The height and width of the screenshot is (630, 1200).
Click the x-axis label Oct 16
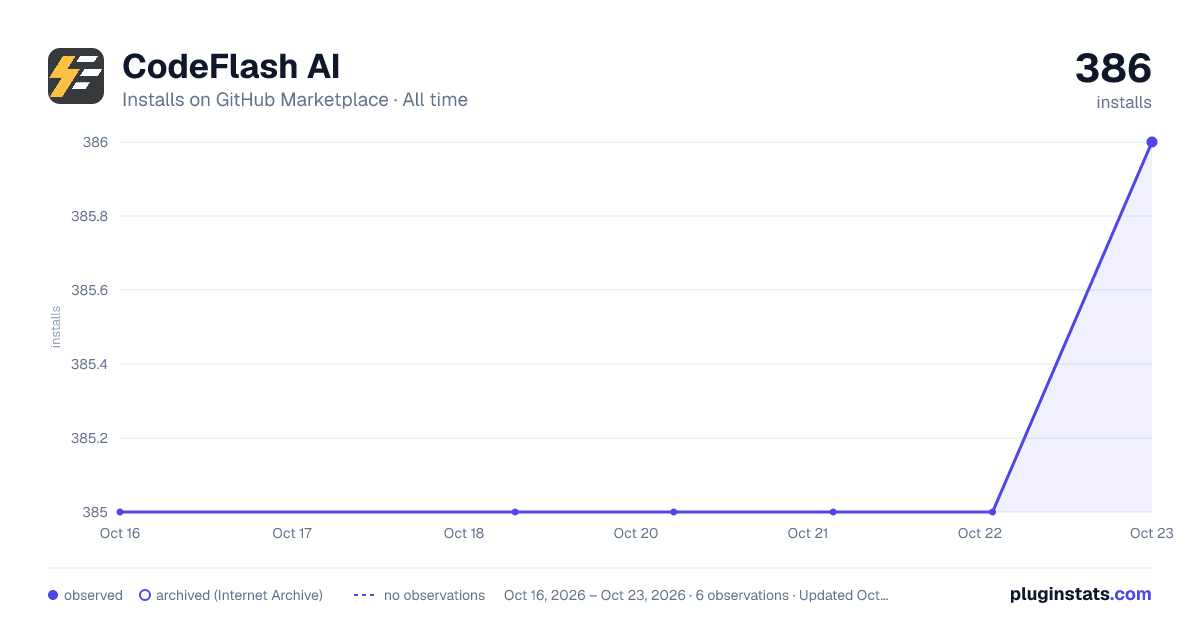click(x=120, y=533)
